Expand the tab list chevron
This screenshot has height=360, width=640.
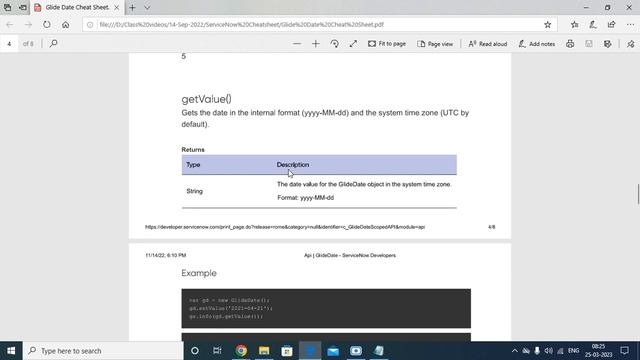147,7
